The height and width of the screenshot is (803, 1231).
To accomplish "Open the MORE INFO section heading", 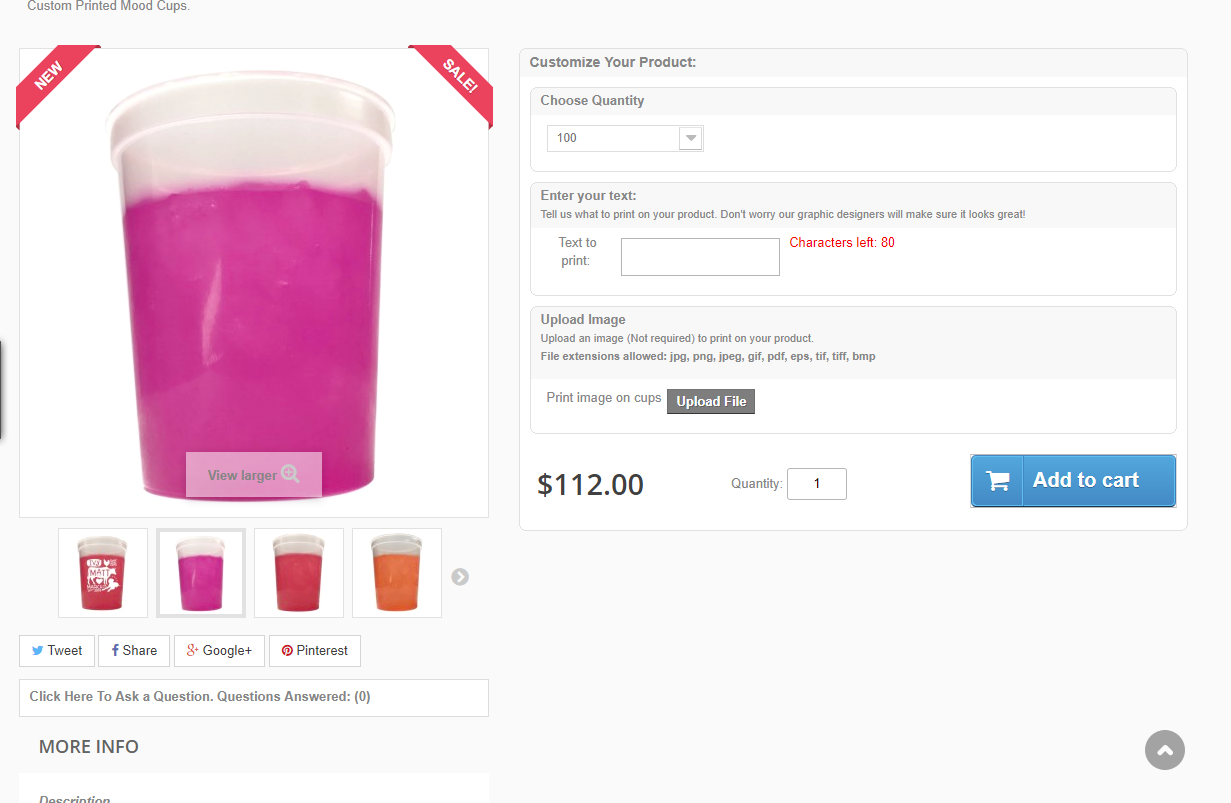I will click(x=89, y=747).
